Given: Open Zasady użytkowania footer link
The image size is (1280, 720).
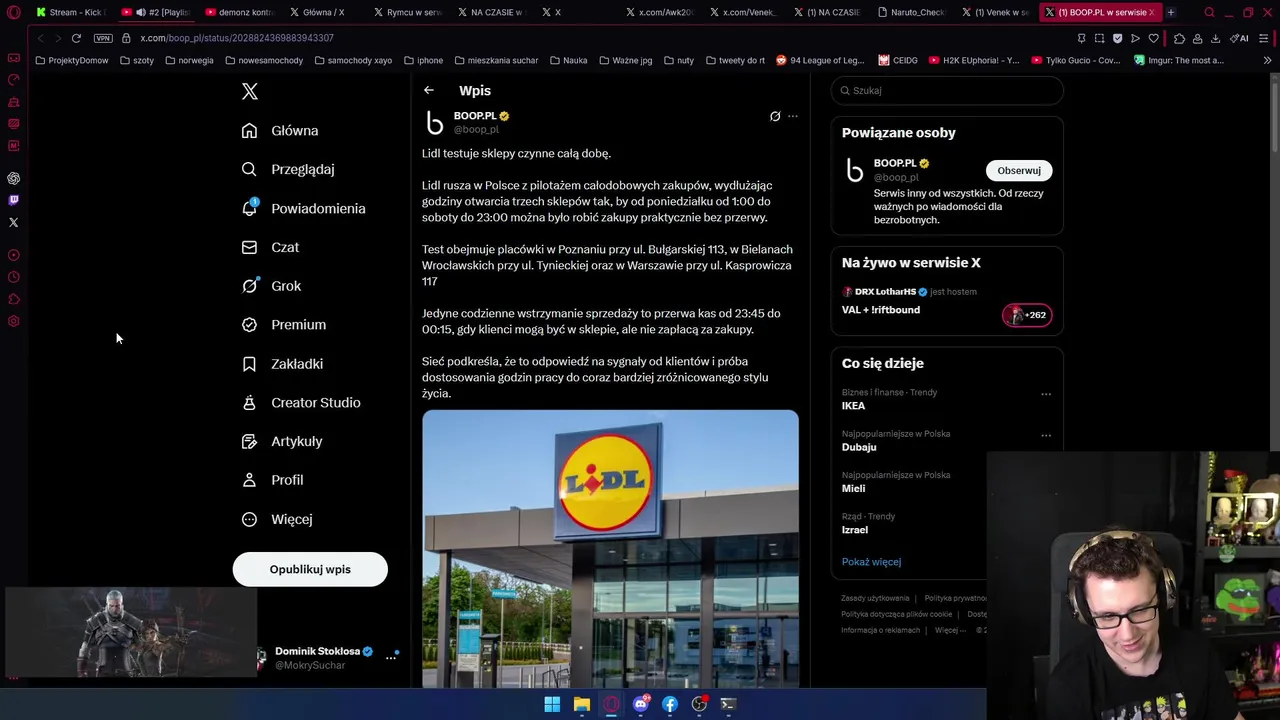Looking at the screenshot, I should (x=875, y=598).
